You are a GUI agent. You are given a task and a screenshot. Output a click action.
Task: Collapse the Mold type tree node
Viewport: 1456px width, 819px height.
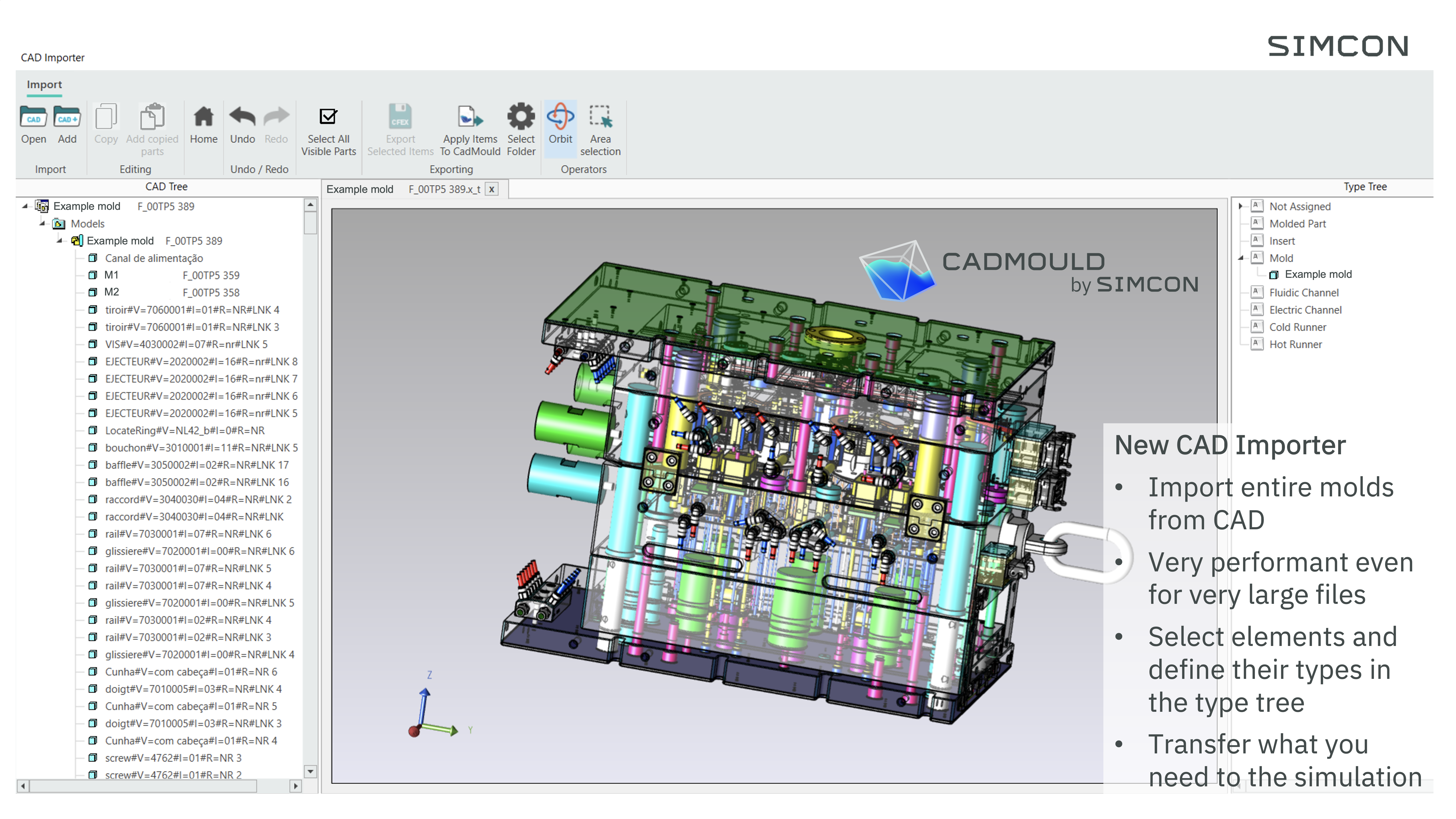[x=1241, y=258]
